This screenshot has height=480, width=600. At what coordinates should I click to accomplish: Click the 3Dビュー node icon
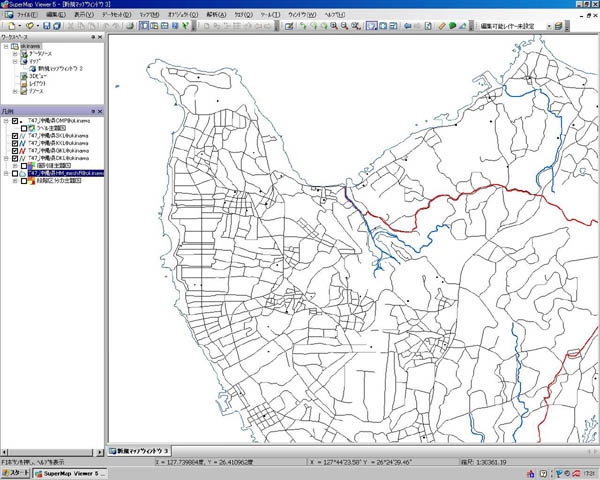click(x=24, y=76)
